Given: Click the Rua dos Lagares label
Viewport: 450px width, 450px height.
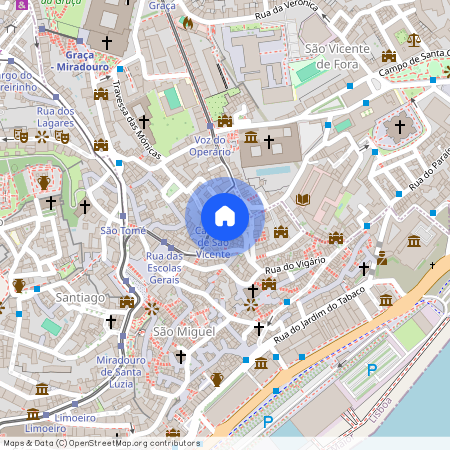Looking at the screenshot, I should coord(55,117).
